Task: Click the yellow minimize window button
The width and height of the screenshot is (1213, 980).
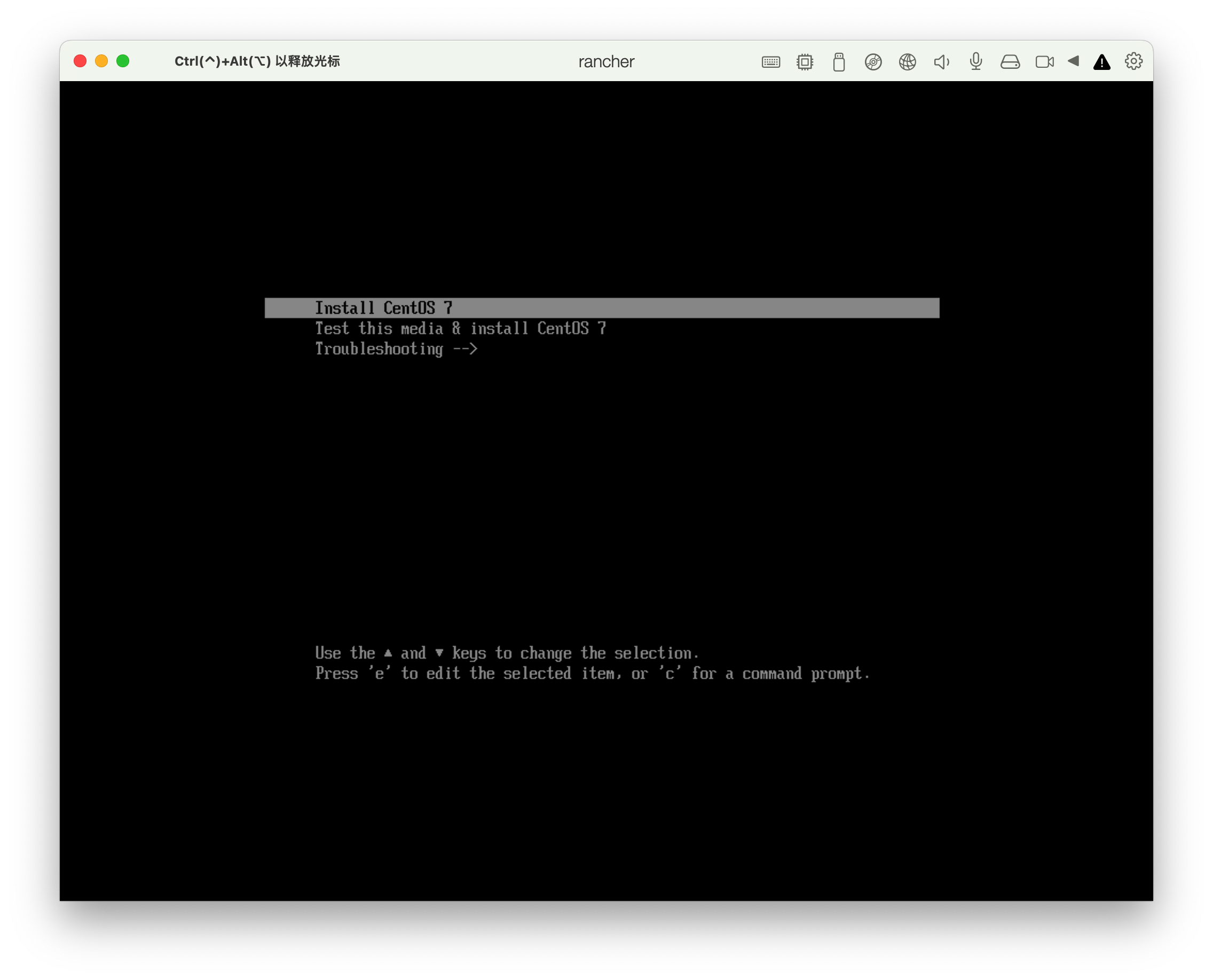Action: 101,61
